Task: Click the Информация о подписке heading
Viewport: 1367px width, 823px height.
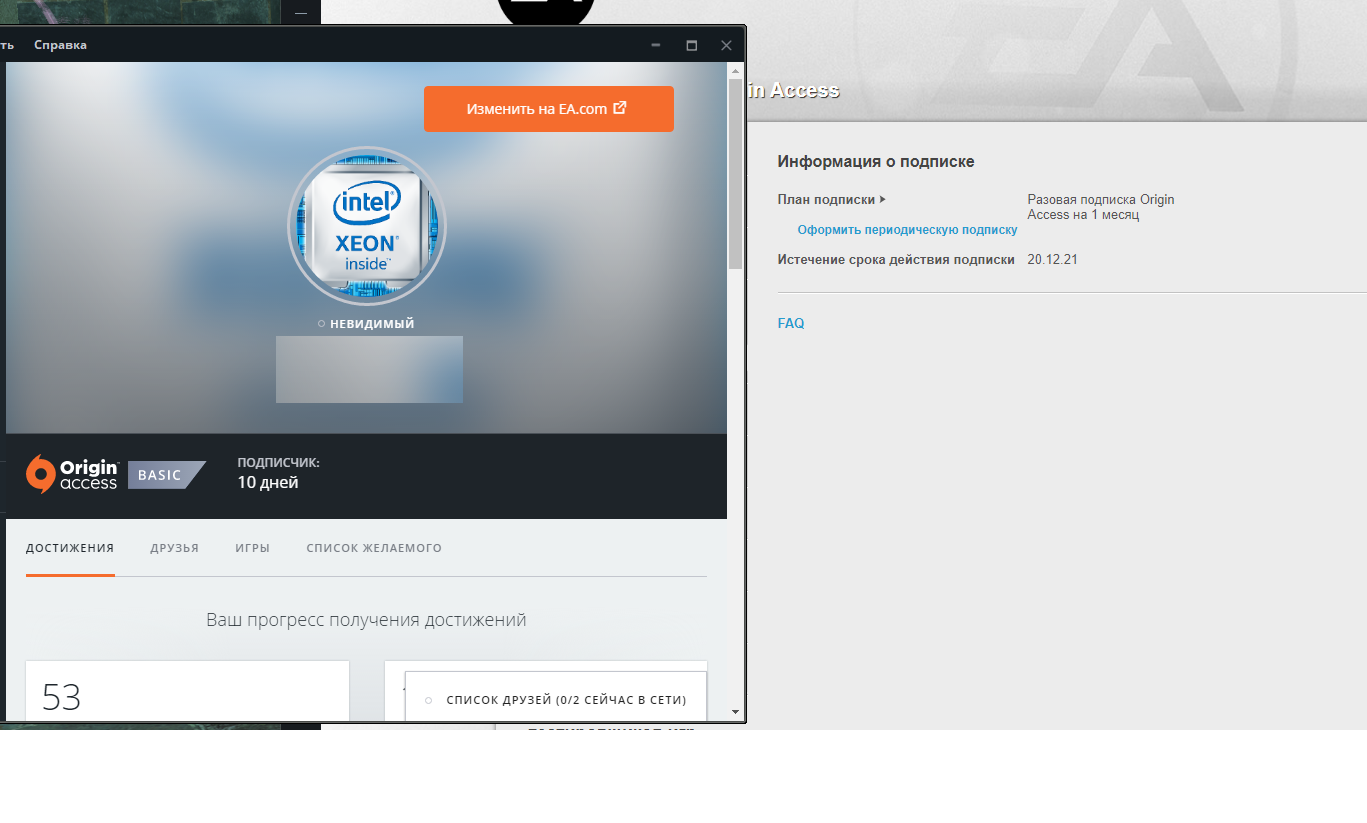Action: (876, 161)
